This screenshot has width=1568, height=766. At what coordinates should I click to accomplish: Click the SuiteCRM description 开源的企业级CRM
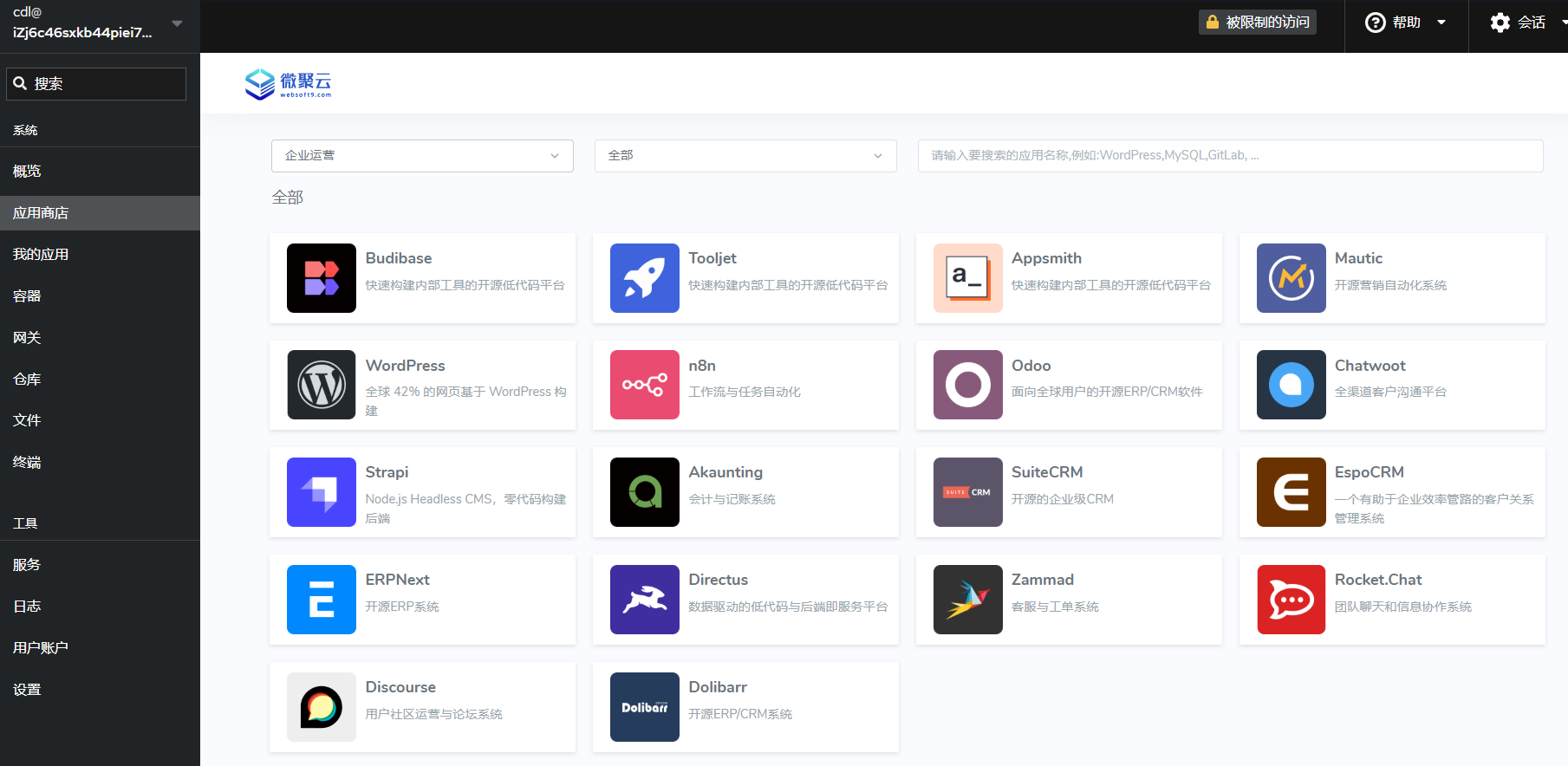click(1063, 499)
